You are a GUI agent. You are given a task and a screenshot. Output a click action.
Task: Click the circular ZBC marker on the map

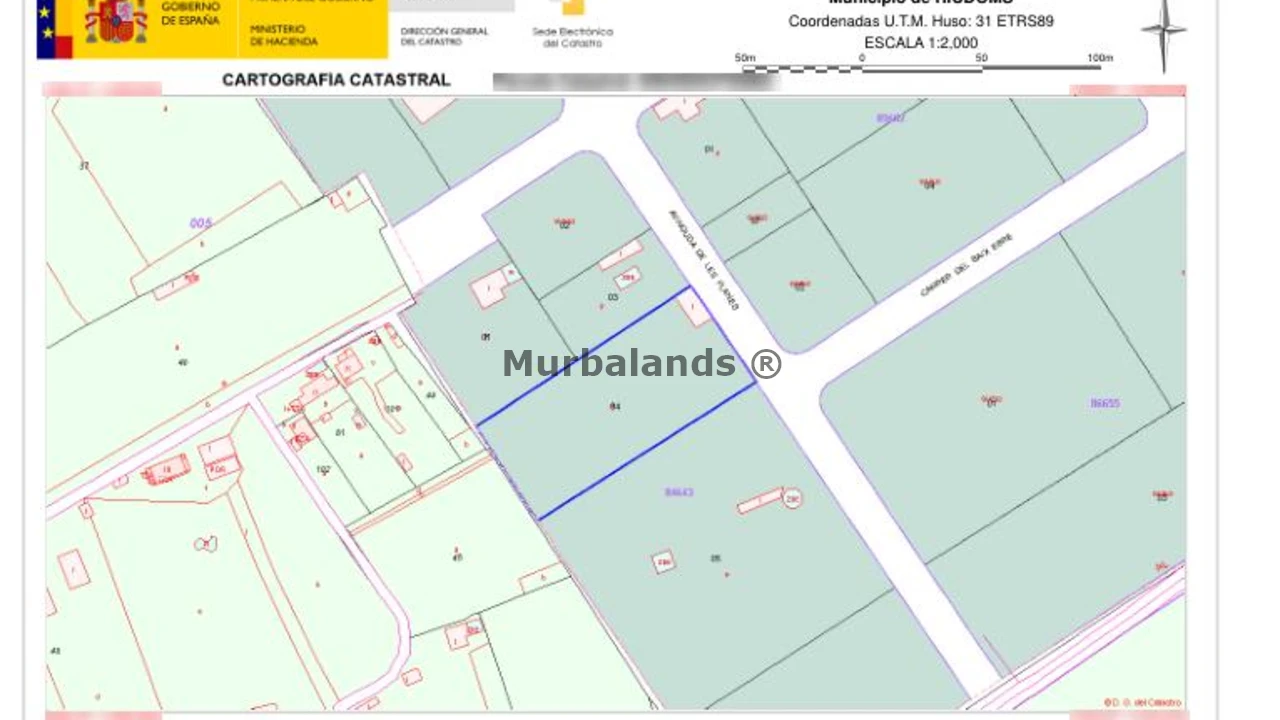(792, 498)
